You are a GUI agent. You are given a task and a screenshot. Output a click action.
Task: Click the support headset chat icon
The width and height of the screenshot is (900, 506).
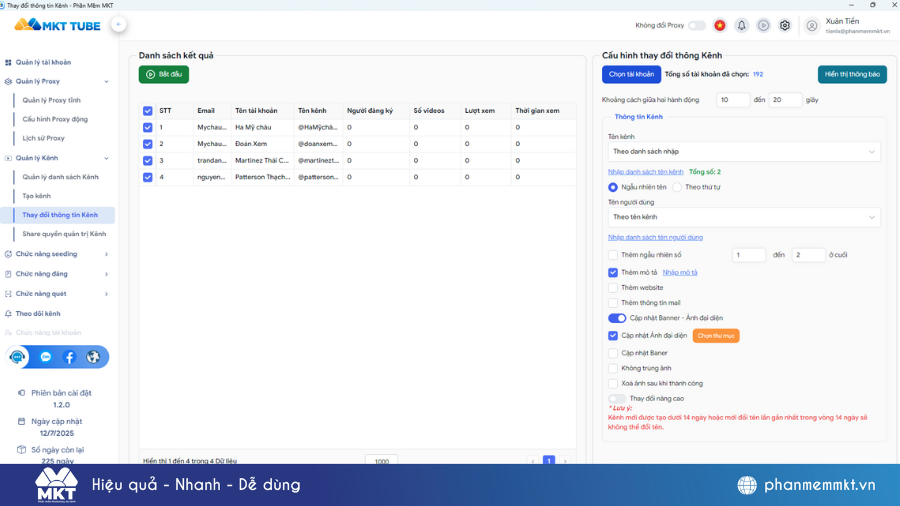click(18, 357)
